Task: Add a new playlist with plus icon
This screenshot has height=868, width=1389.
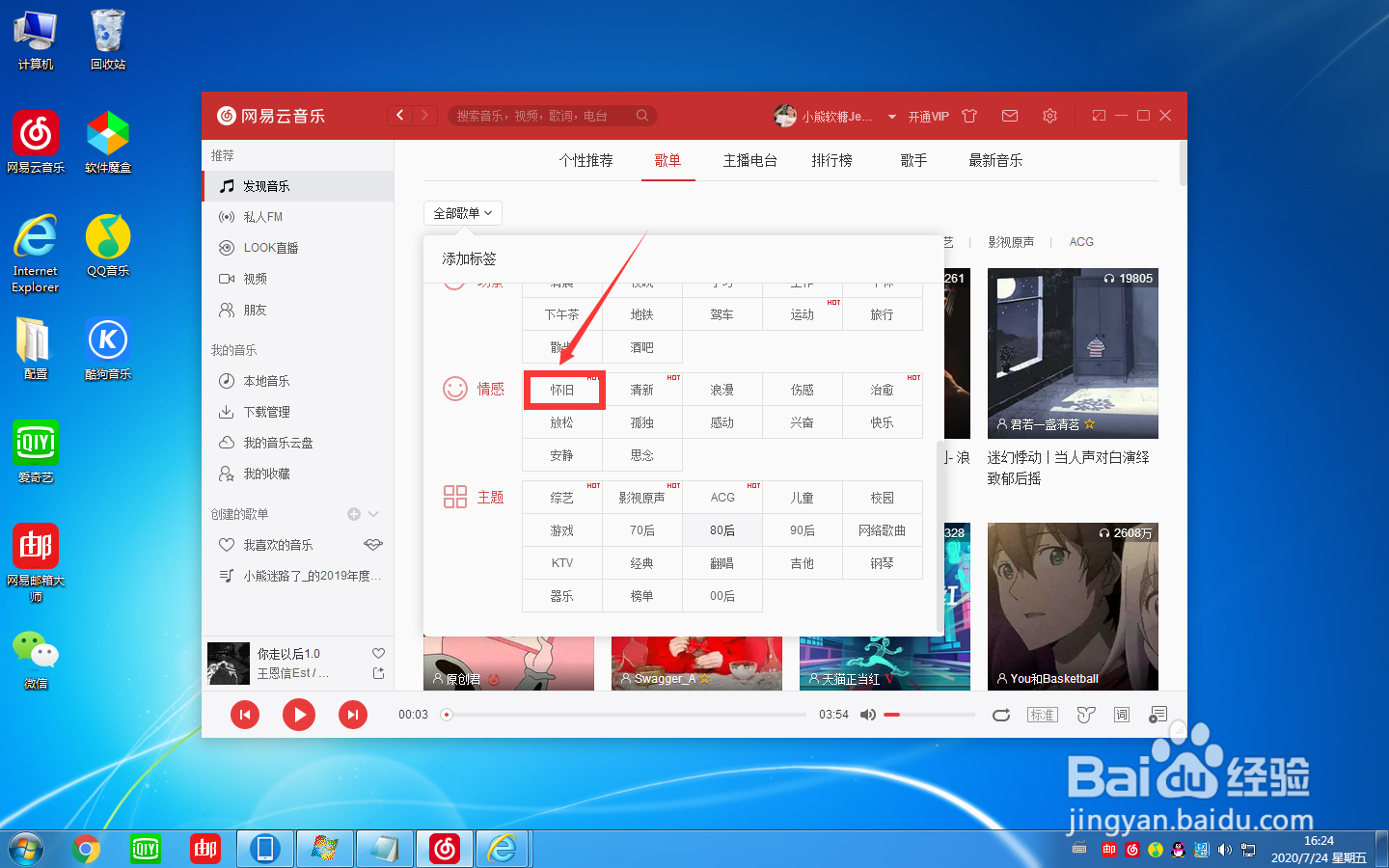Action: [x=354, y=514]
